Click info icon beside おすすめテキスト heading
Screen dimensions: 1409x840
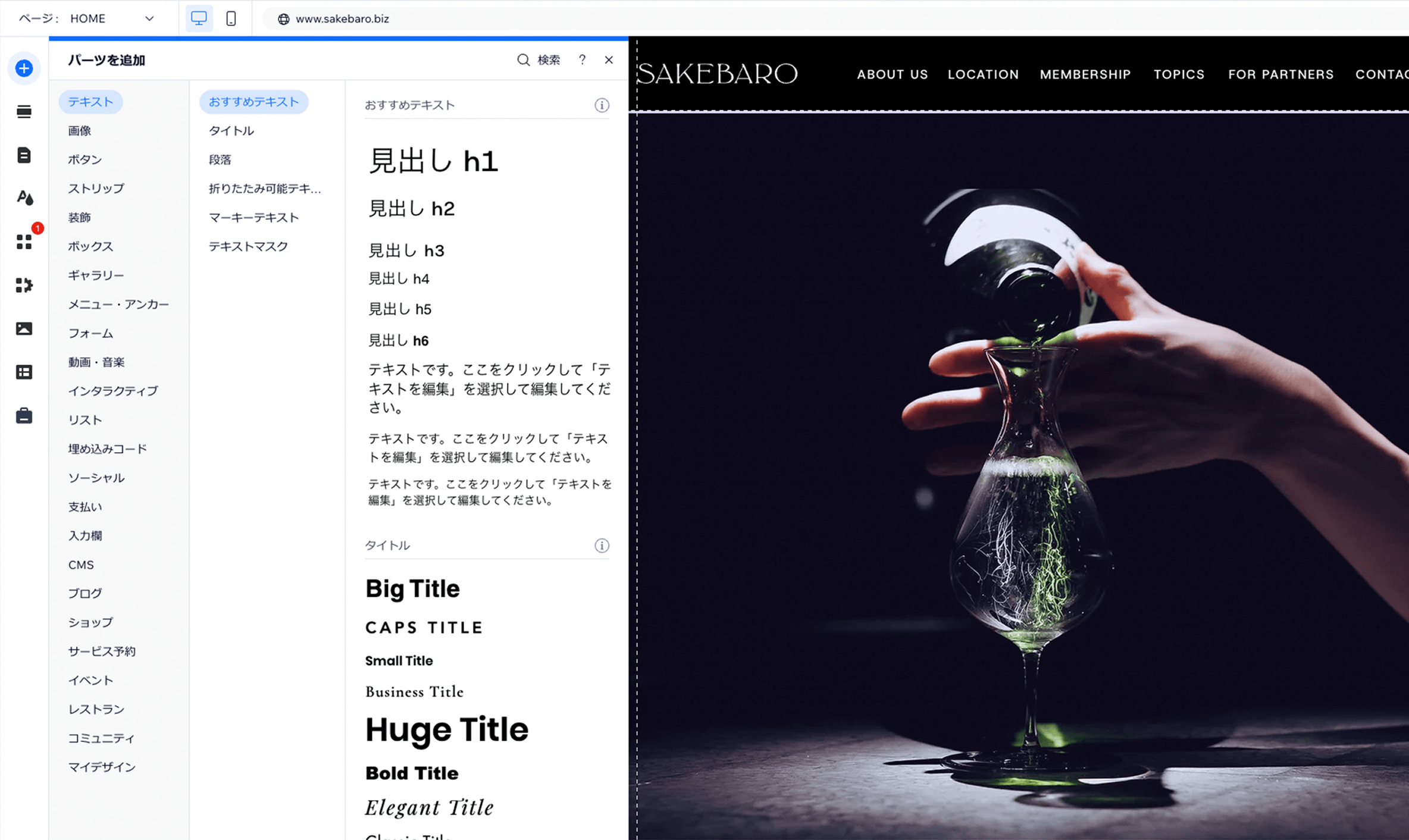click(x=602, y=105)
